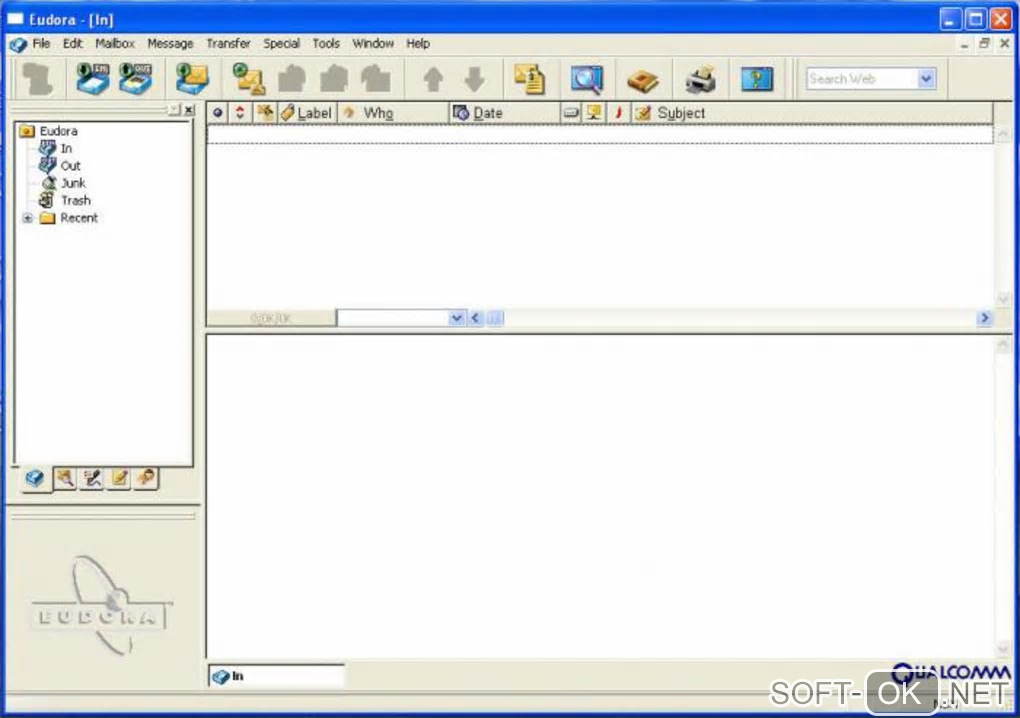This screenshot has height=718, width=1020.
Task: Sort by the Server status column header
Action: [594, 113]
